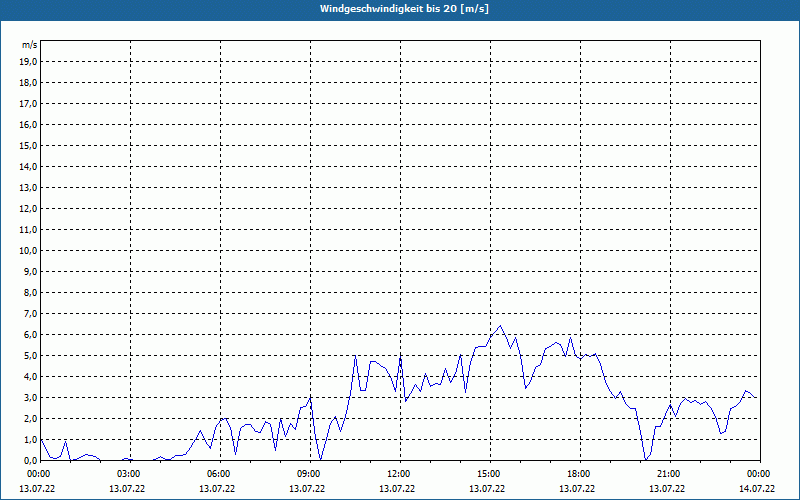Viewport: 800px width, 500px height.
Task: Click the "9,0" y-axis label
Action: coord(30,271)
